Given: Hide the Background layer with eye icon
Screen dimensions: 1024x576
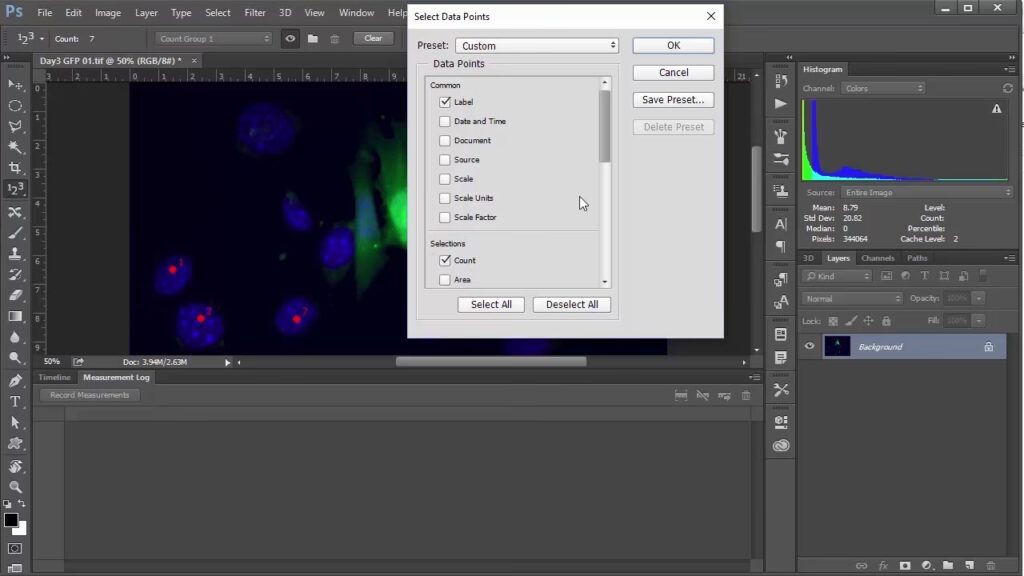Looking at the screenshot, I should tap(810, 347).
